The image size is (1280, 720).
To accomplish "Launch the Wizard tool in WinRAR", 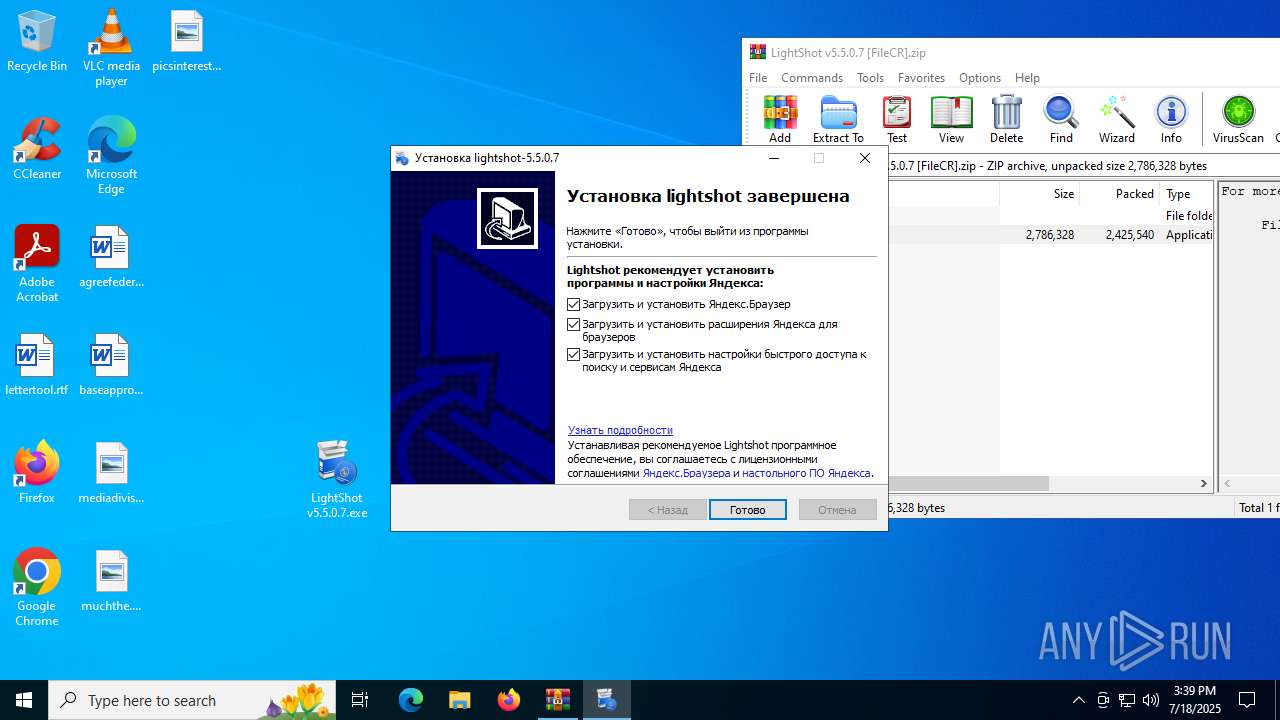I will tap(1116, 119).
